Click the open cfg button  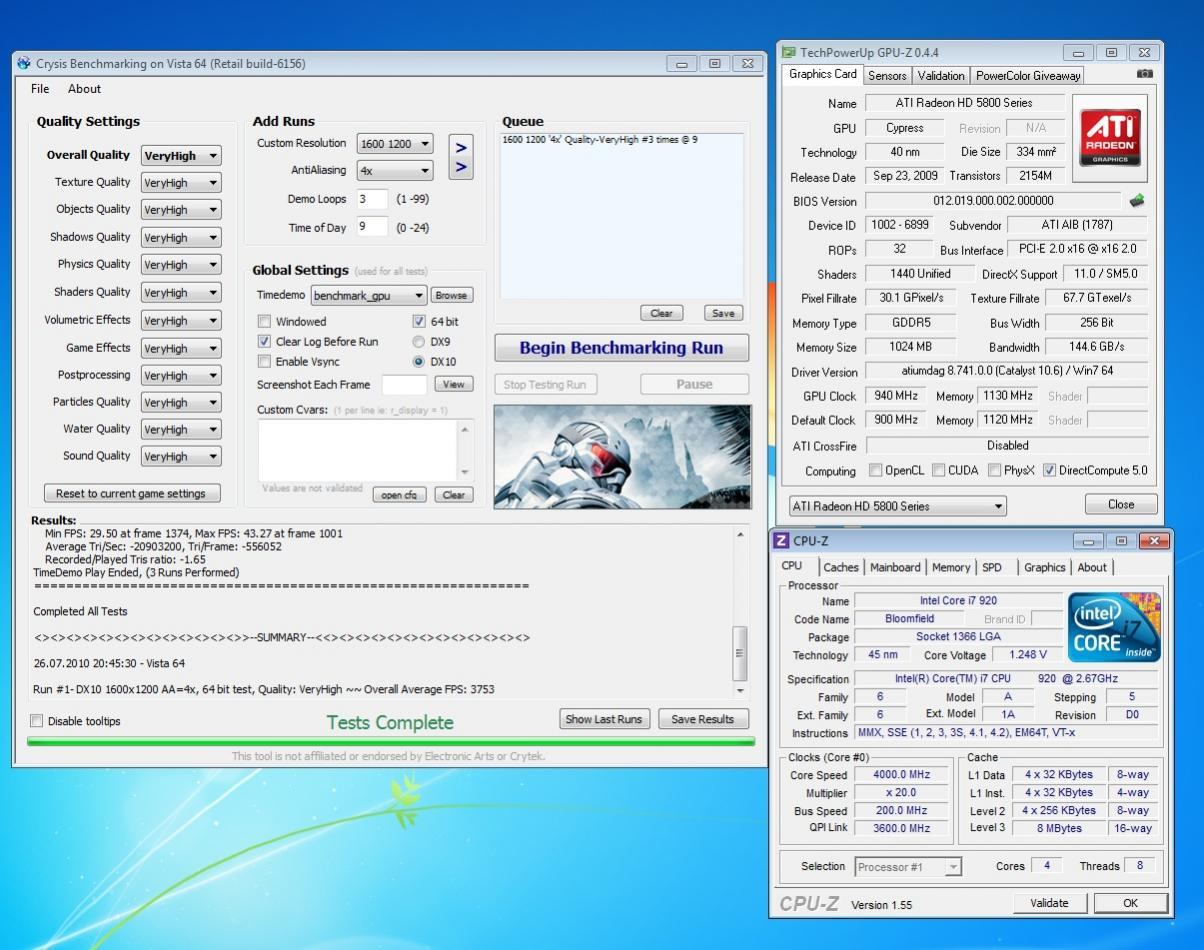[x=399, y=495]
